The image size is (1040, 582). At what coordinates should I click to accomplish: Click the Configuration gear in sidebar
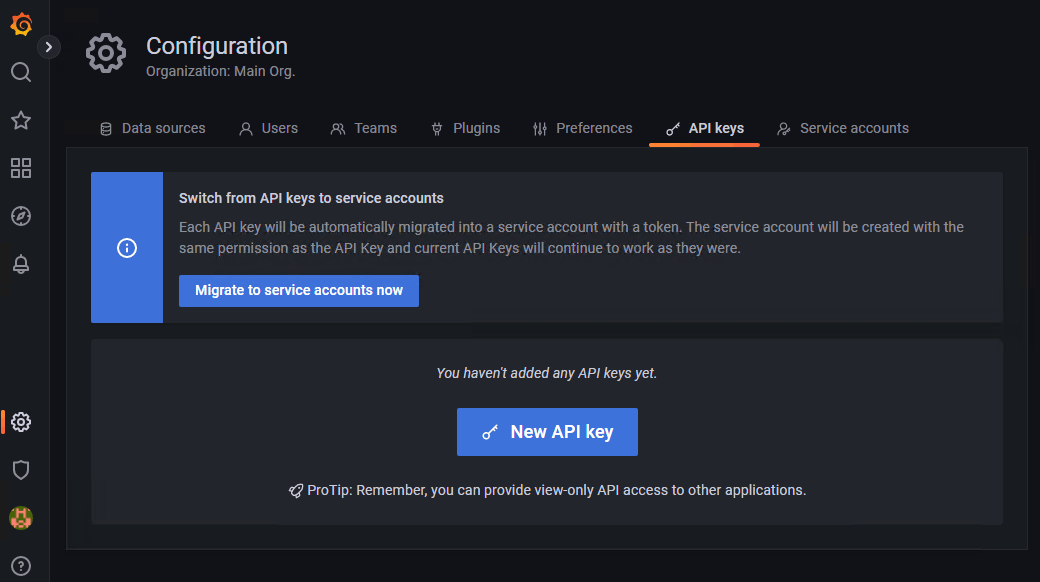click(21, 422)
